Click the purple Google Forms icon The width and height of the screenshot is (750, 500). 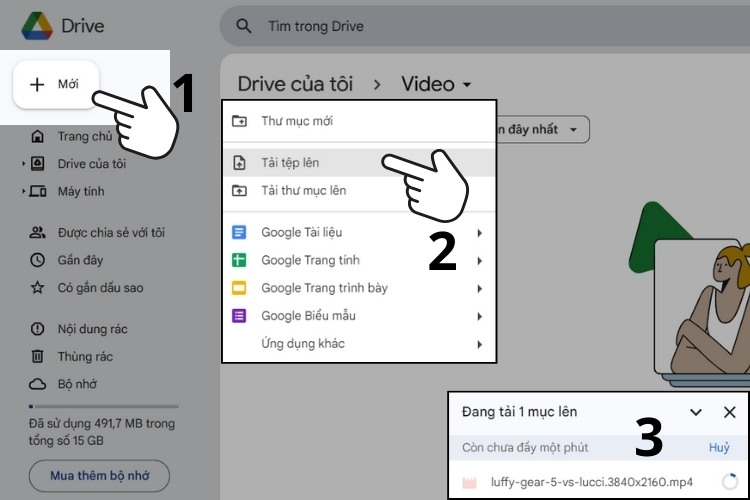[239, 316]
